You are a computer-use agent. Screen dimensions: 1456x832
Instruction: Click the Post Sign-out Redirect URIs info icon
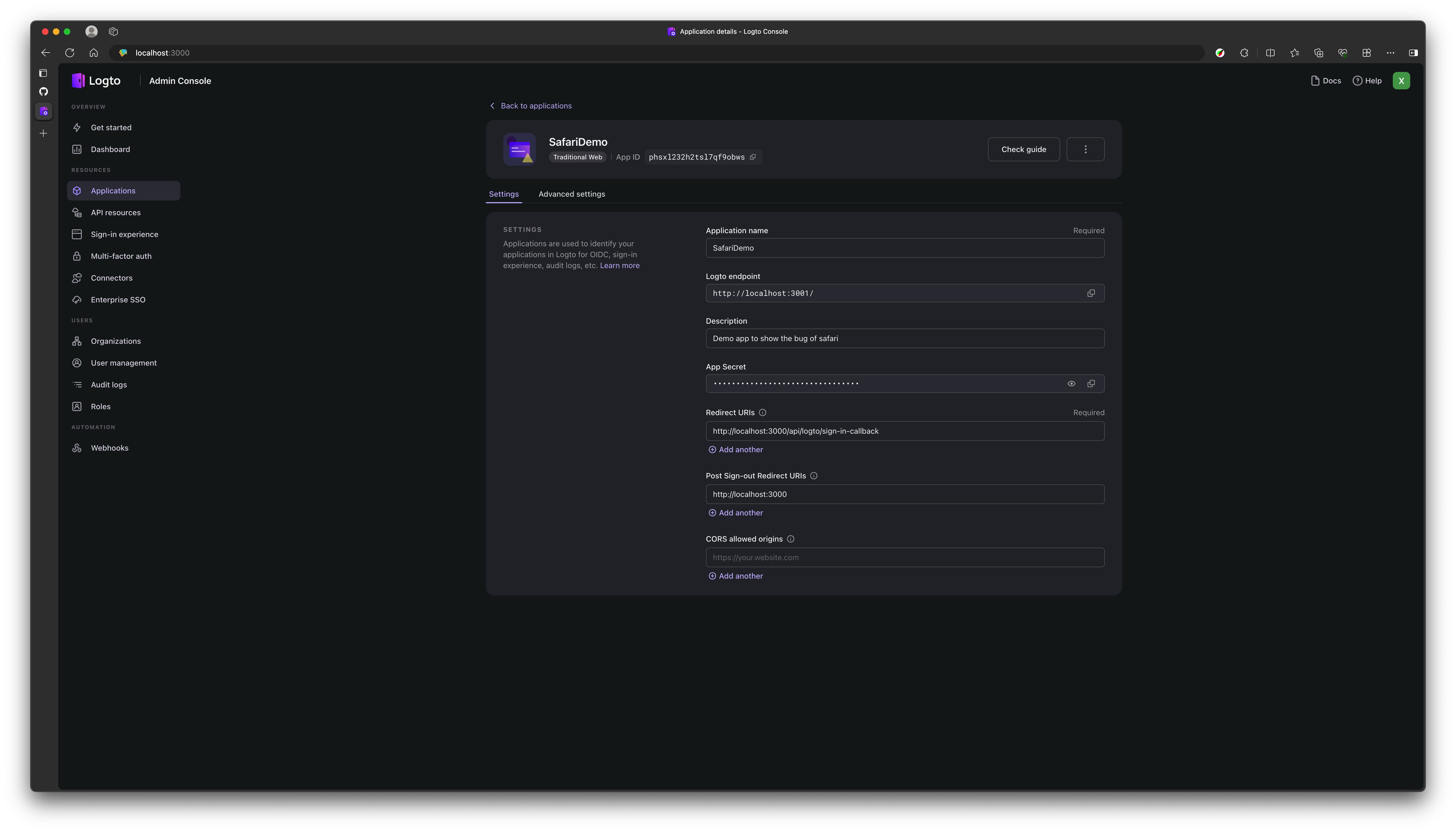point(814,475)
